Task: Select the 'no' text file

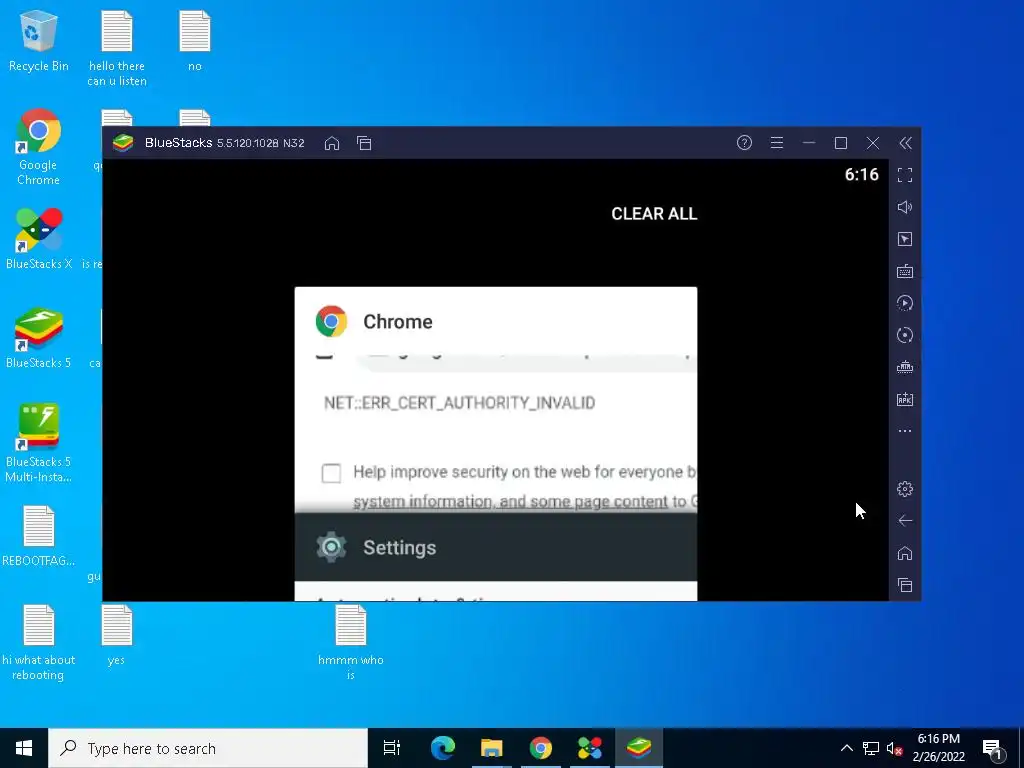Action: (195, 40)
